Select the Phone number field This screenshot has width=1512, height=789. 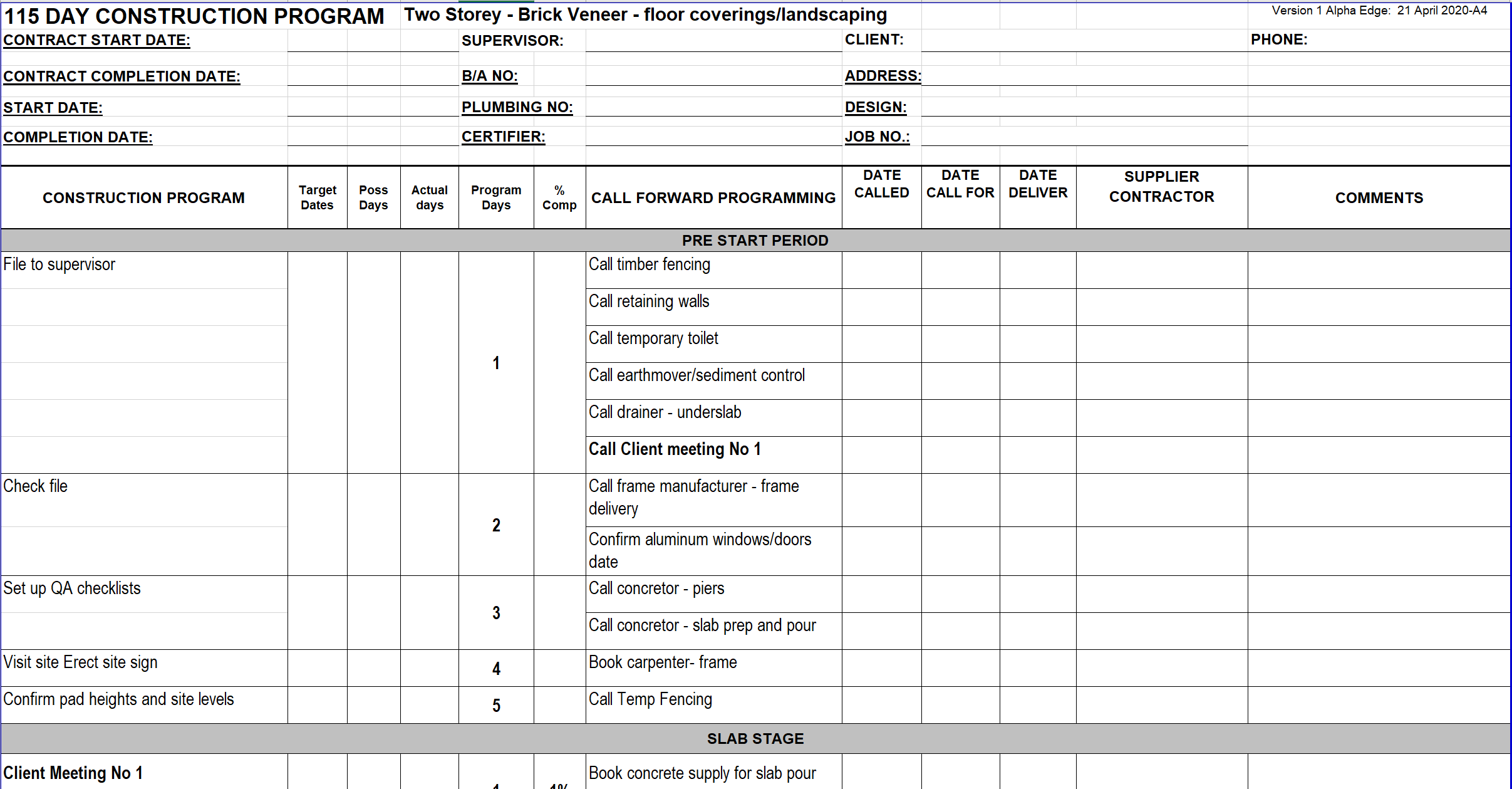pos(1409,41)
